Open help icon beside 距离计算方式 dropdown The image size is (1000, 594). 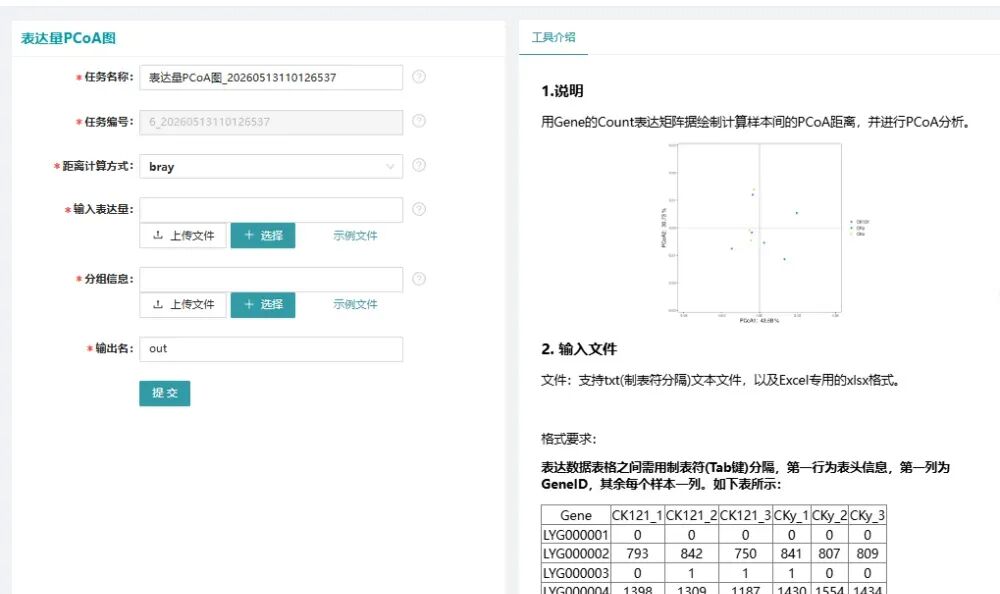coord(419,165)
